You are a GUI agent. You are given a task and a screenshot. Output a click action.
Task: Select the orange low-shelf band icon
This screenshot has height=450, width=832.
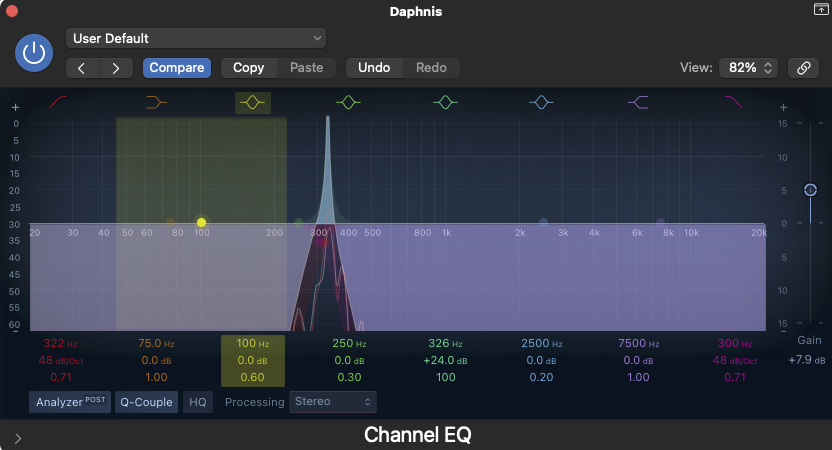pos(157,102)
